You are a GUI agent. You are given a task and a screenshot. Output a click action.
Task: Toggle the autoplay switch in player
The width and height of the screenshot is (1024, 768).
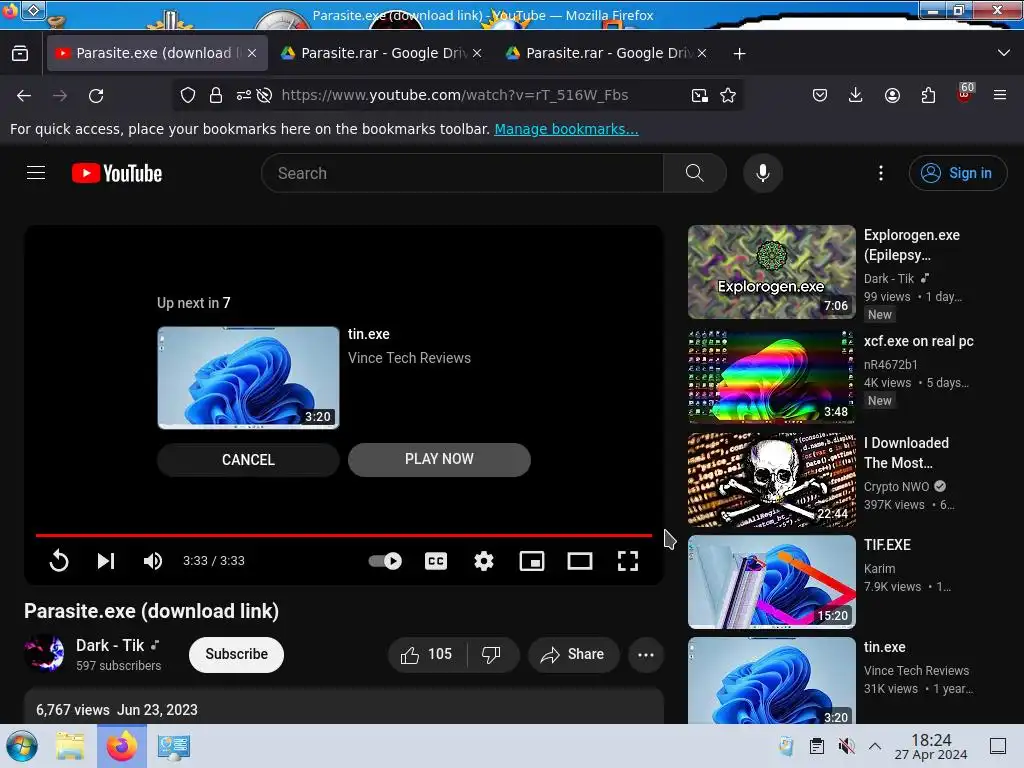pyautogui.click(x=385, y=561)
